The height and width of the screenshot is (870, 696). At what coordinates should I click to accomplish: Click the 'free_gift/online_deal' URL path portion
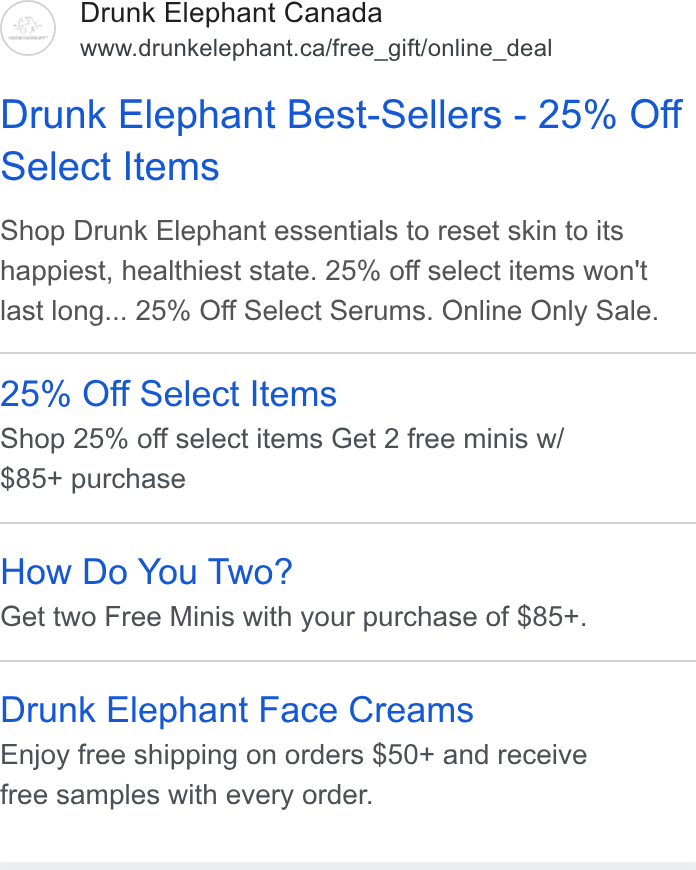tap(442, 48)
